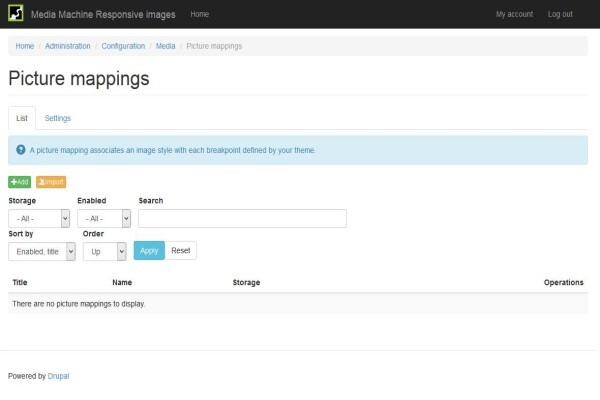Reset the filter form
The height and width of the screenshot is (400, 600).
pos(181,251)
